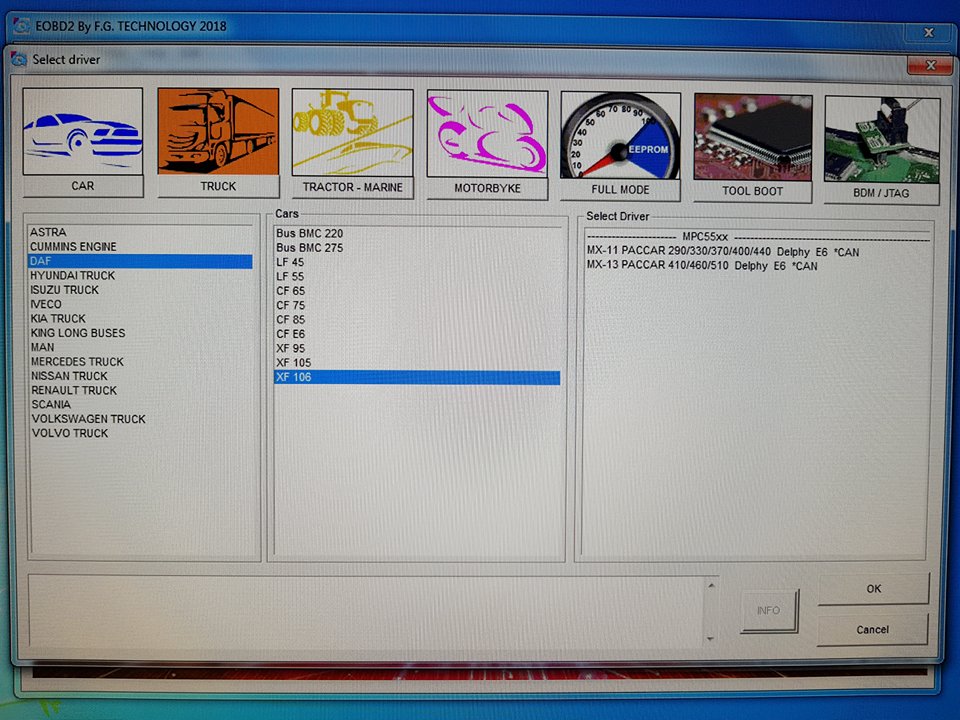Click the INFO button
The height and width of the screenshot is (720, 960).
click(x=768, y=610)
